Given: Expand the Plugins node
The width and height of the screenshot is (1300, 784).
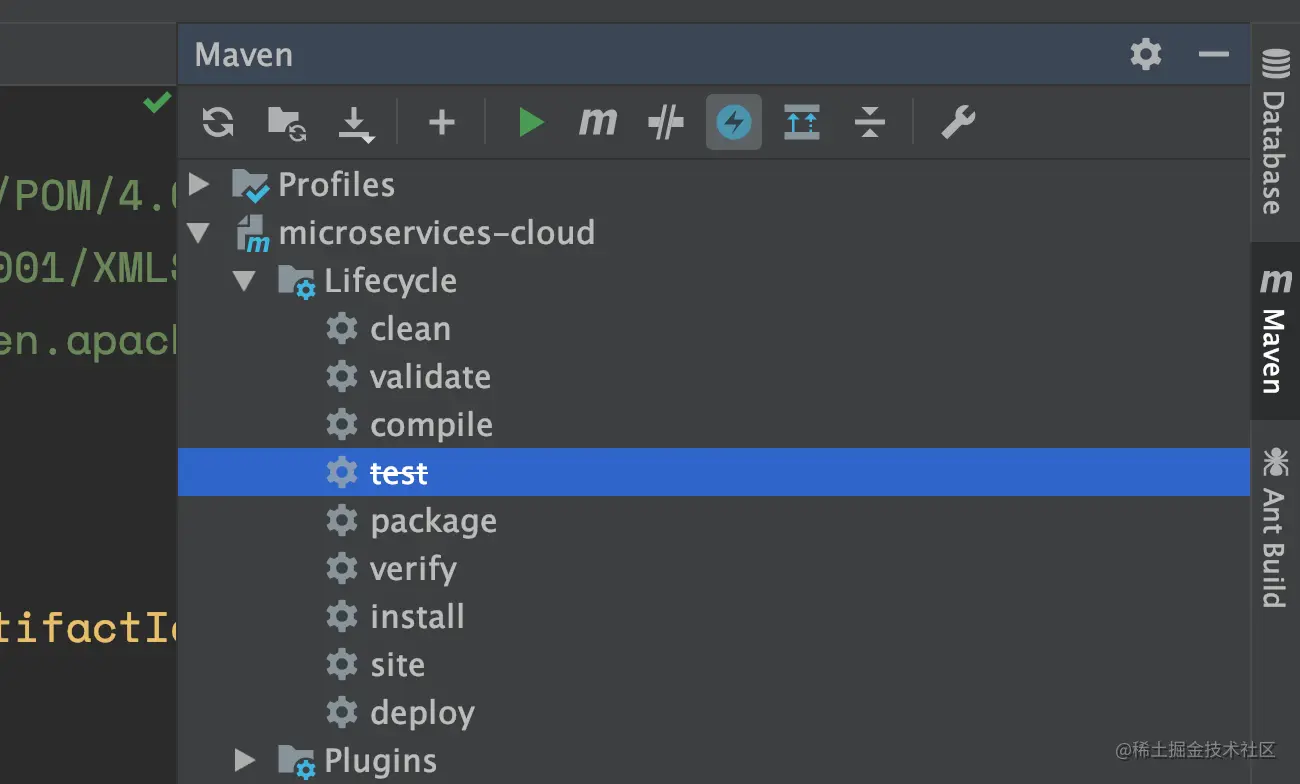Looking at the screenshot, I should coord(245,760).
